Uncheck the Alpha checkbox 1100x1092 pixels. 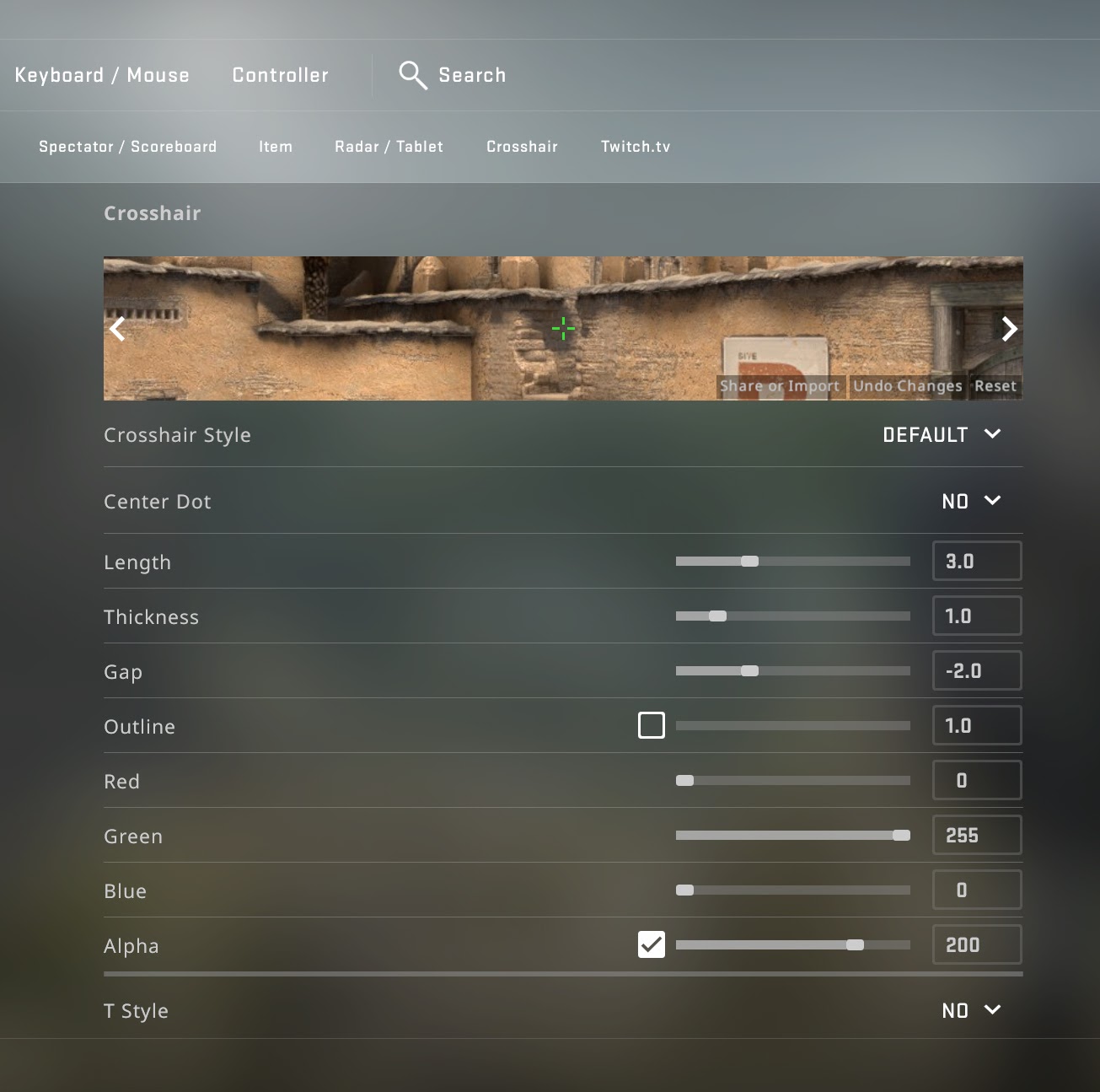tap(652, 944)
